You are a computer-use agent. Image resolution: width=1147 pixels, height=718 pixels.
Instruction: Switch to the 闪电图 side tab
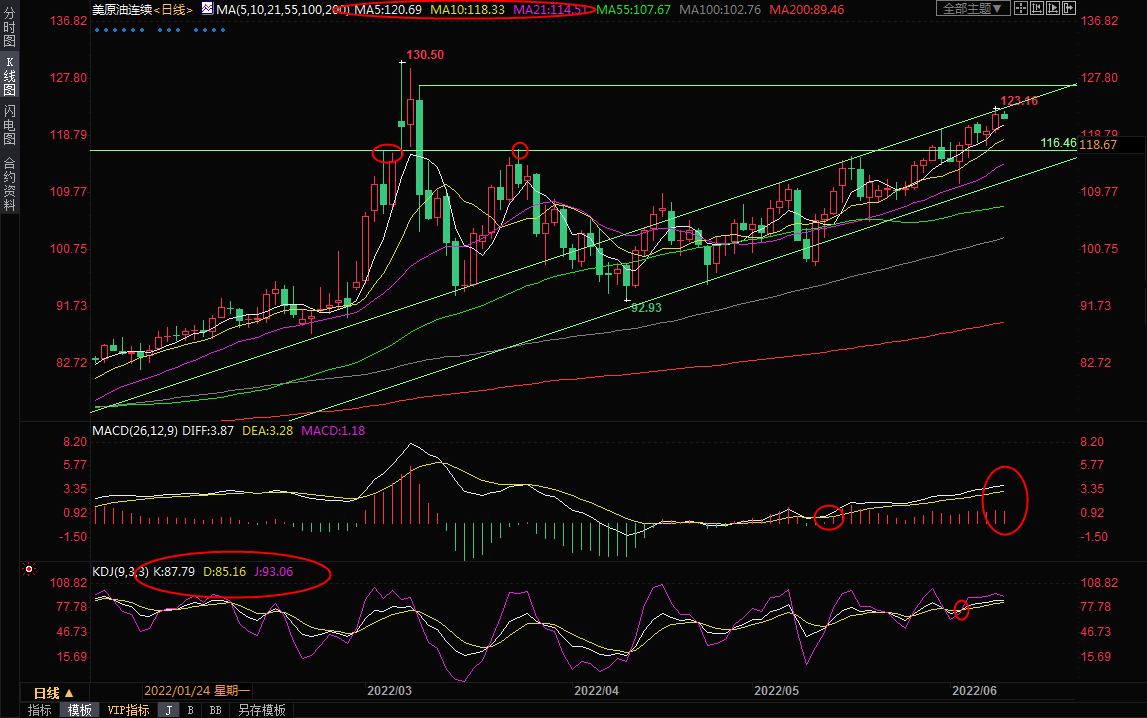9,125
